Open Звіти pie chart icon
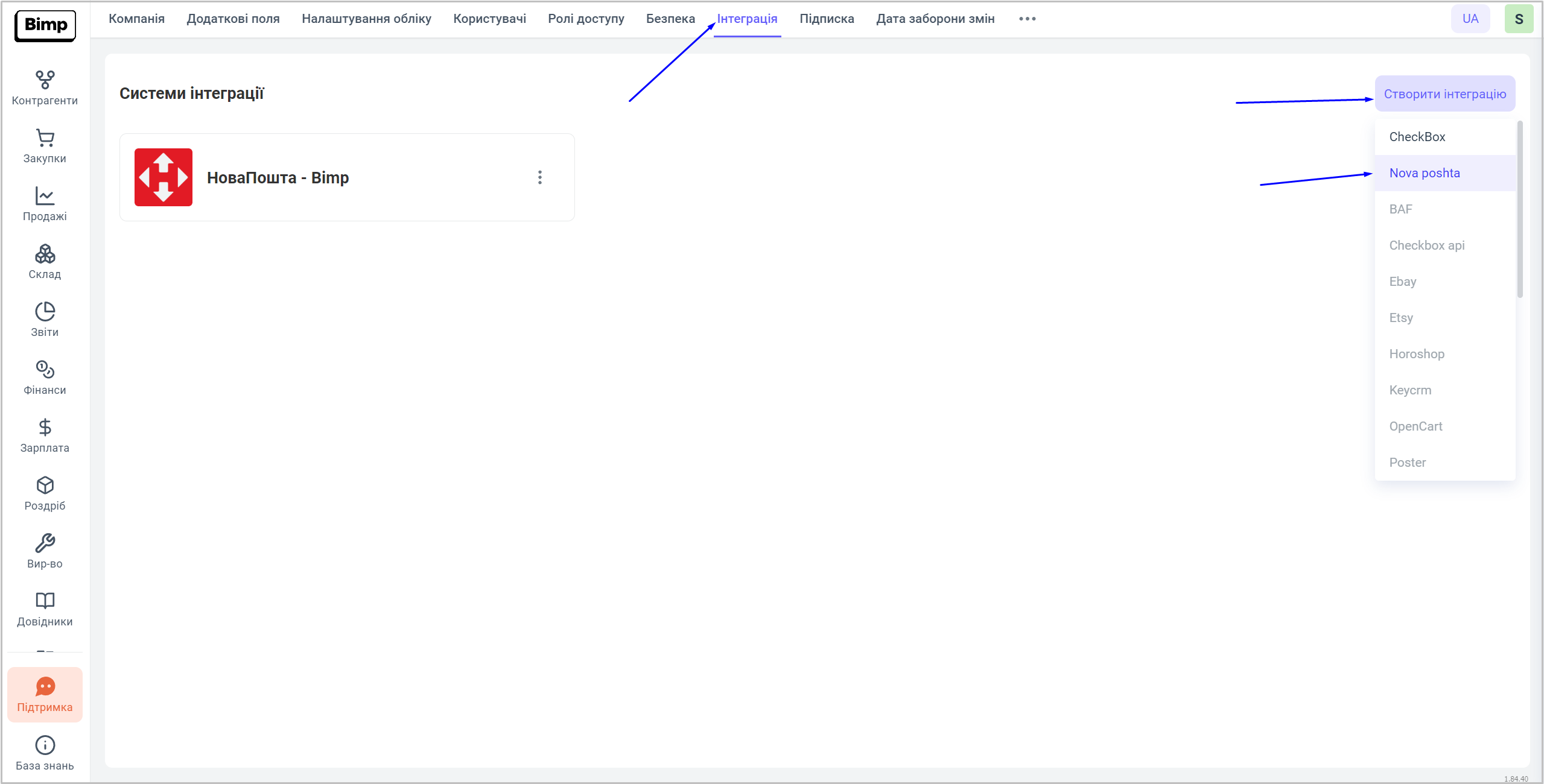Screen dimensions: 1544x784 pyautogui.click(x=45, y=320)
